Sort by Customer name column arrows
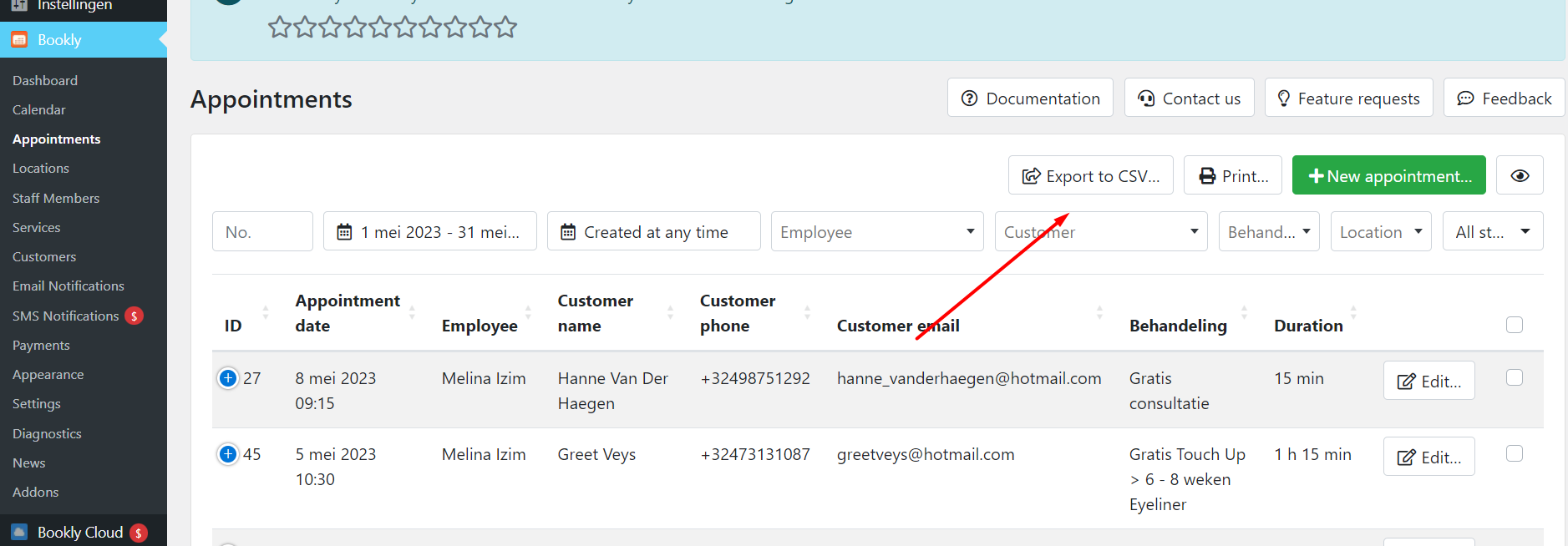The image size is (1568, 546). (670, 313)
